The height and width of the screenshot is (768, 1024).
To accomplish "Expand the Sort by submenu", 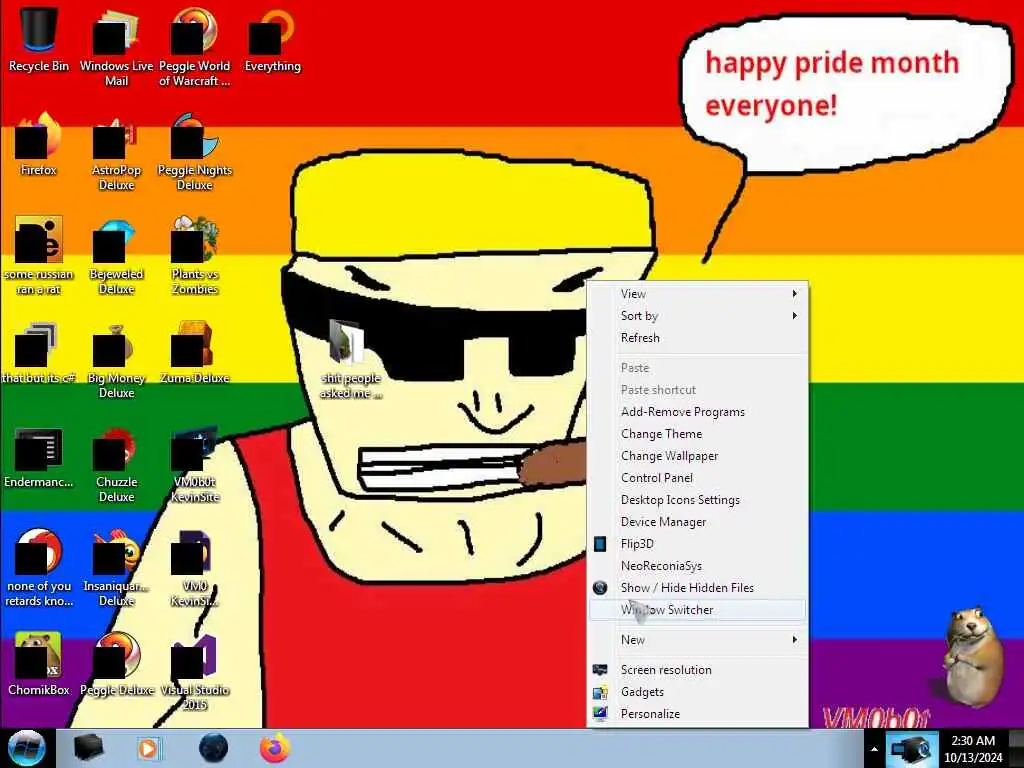I will click(x=698, y=316).
